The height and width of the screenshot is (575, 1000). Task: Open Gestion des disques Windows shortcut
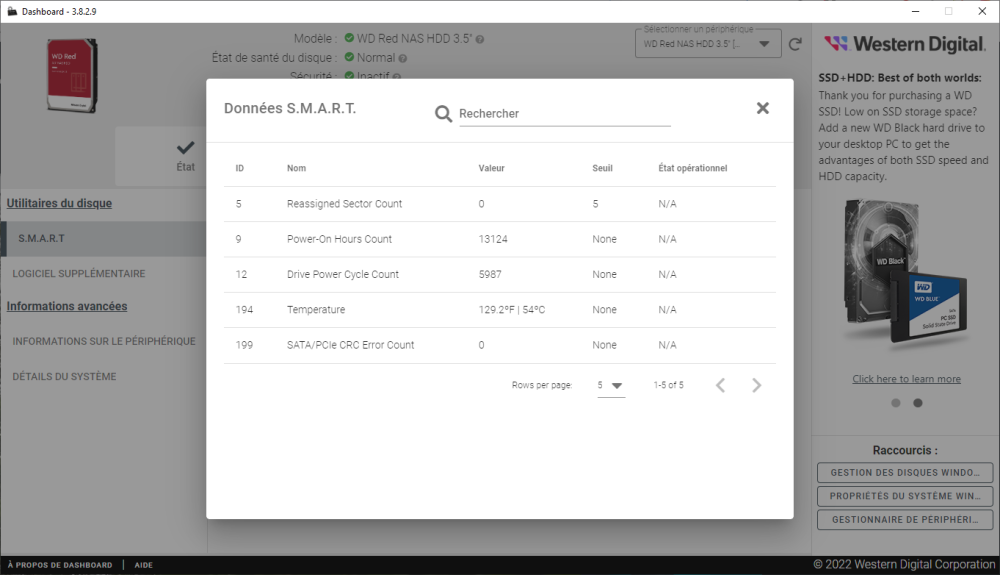(905, 472)
